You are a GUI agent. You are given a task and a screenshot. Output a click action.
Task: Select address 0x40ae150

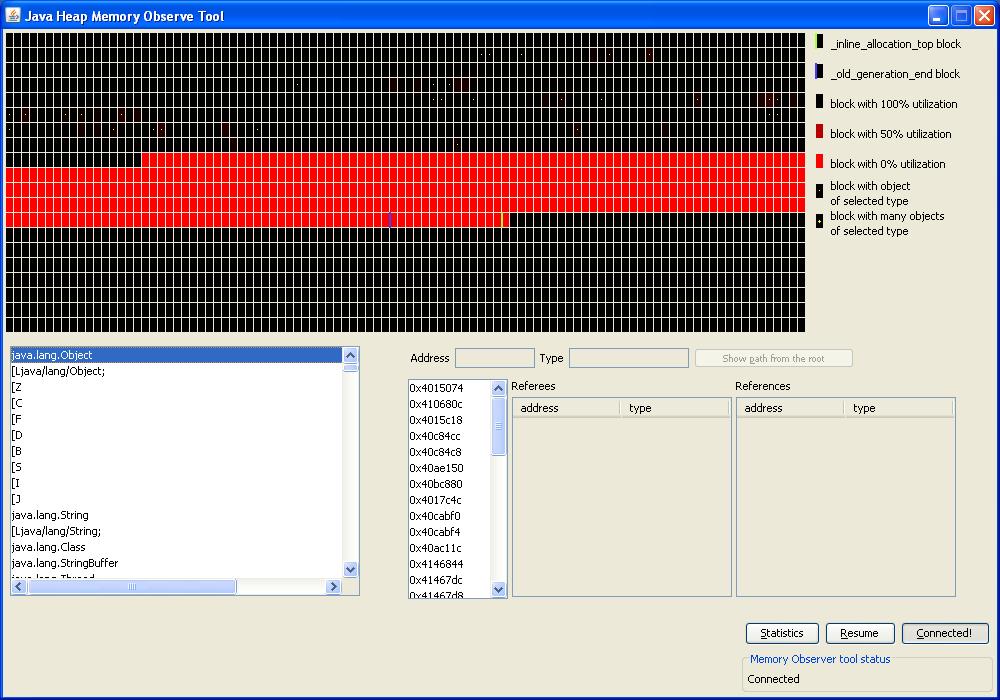coord(450,468)
